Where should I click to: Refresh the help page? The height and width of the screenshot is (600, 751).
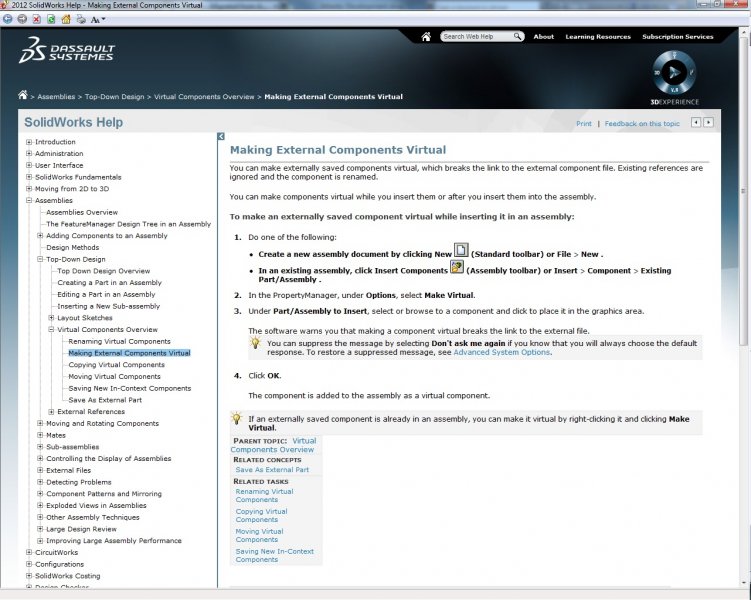[51, 19]
